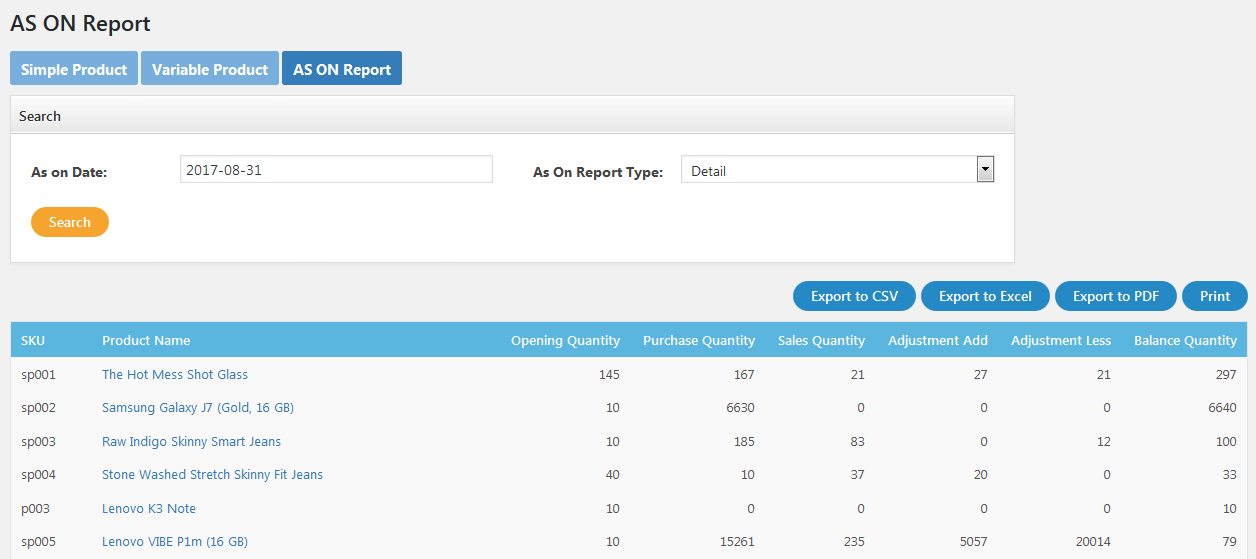Image resolution: width=1256 pixels, height=559 pixels.
Task: Click the sp005 SKU cell
Action: 38,541
